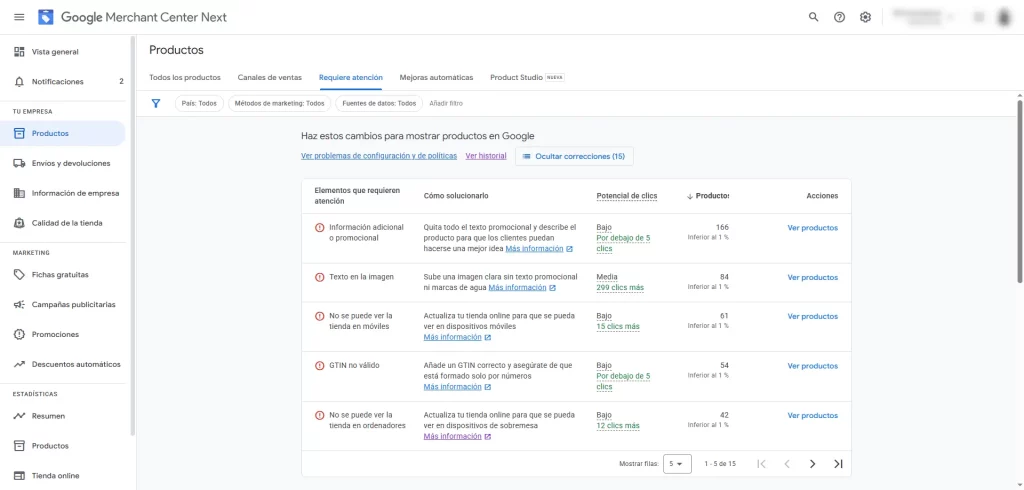
Task: Click error icon for Información adicional o promocional
Action: point(319,228)
